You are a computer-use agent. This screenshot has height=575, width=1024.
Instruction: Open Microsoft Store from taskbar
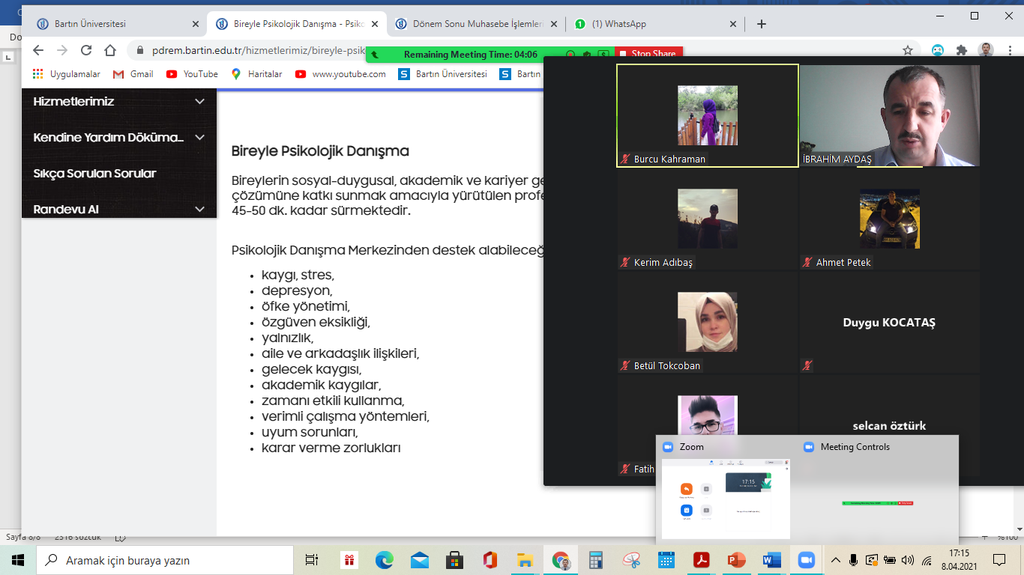(455, 560)
